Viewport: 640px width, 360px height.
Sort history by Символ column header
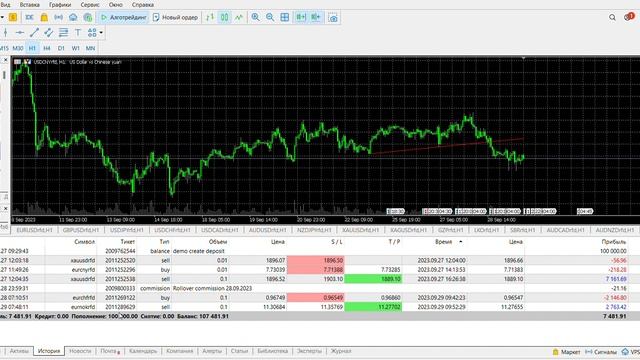[84, 242]
